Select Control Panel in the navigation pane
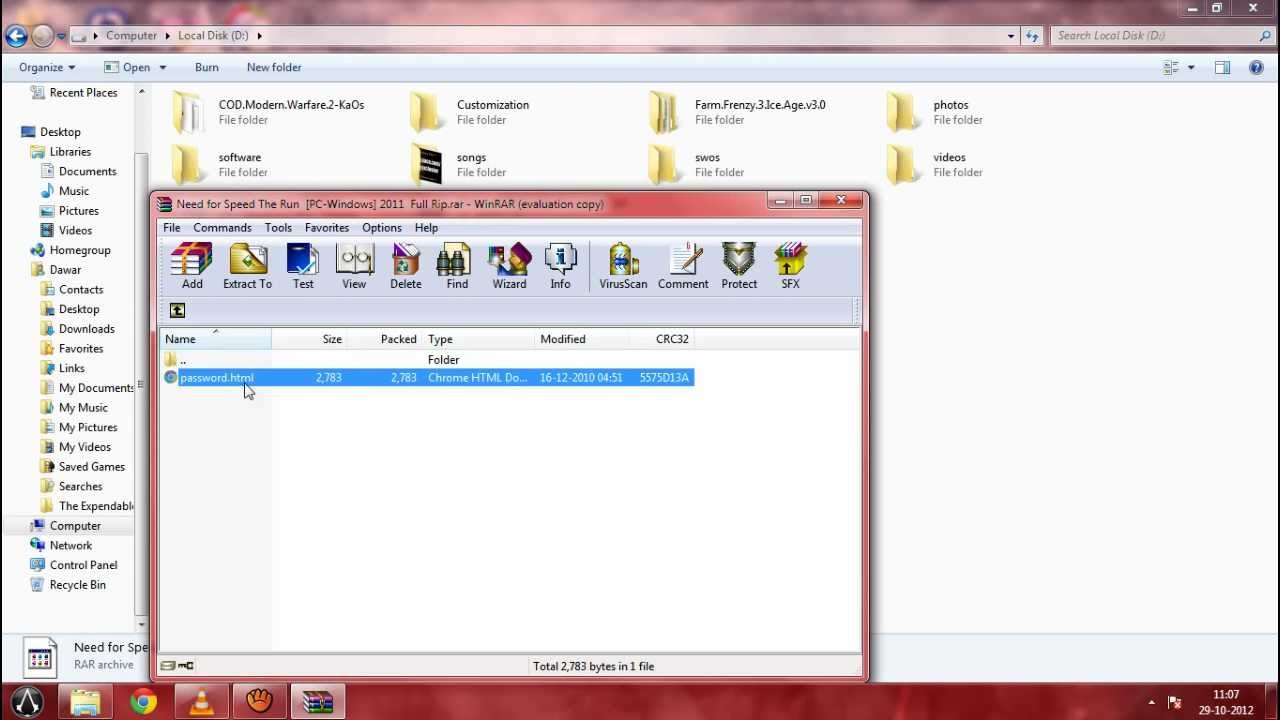Viewport: 1280px width, 720px height. point(74,565)
